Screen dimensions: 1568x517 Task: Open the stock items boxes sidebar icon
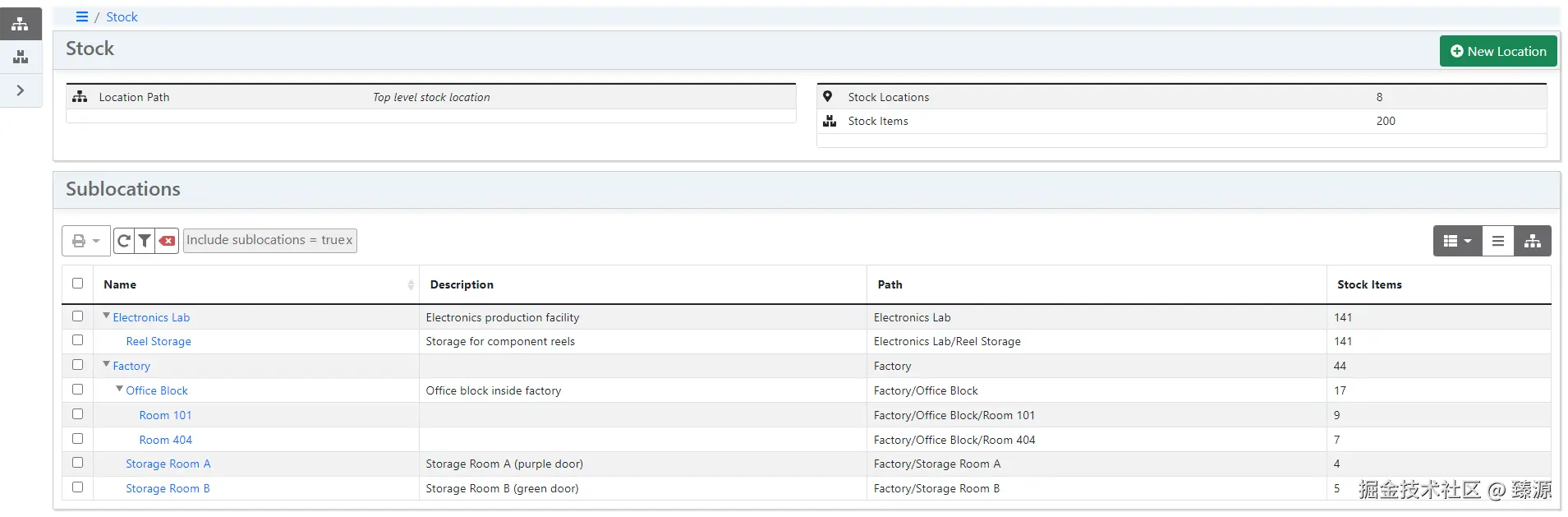tap(21, 57)
